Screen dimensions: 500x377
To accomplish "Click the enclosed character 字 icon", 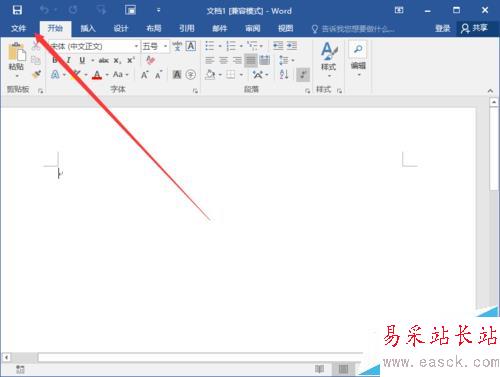I will coord(191,74).
